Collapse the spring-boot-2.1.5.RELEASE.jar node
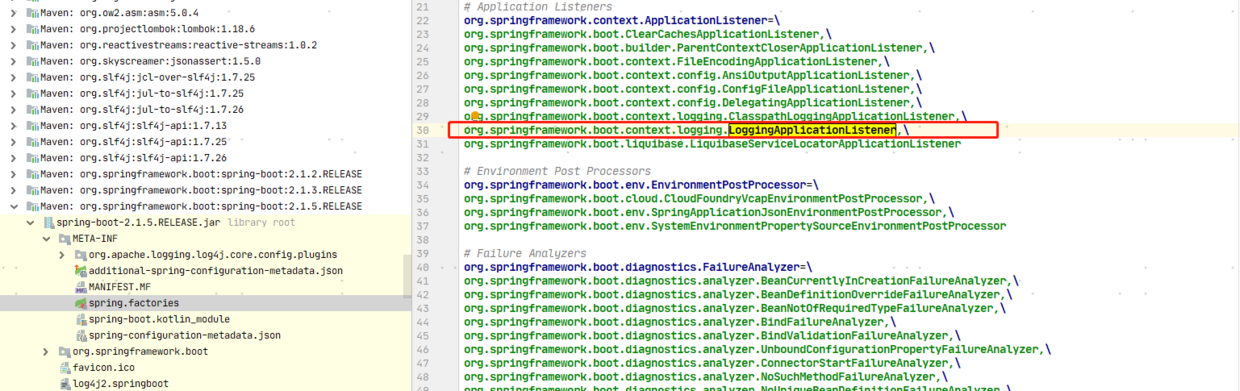This screenshot has height=391, width=1240. point(29,222)
